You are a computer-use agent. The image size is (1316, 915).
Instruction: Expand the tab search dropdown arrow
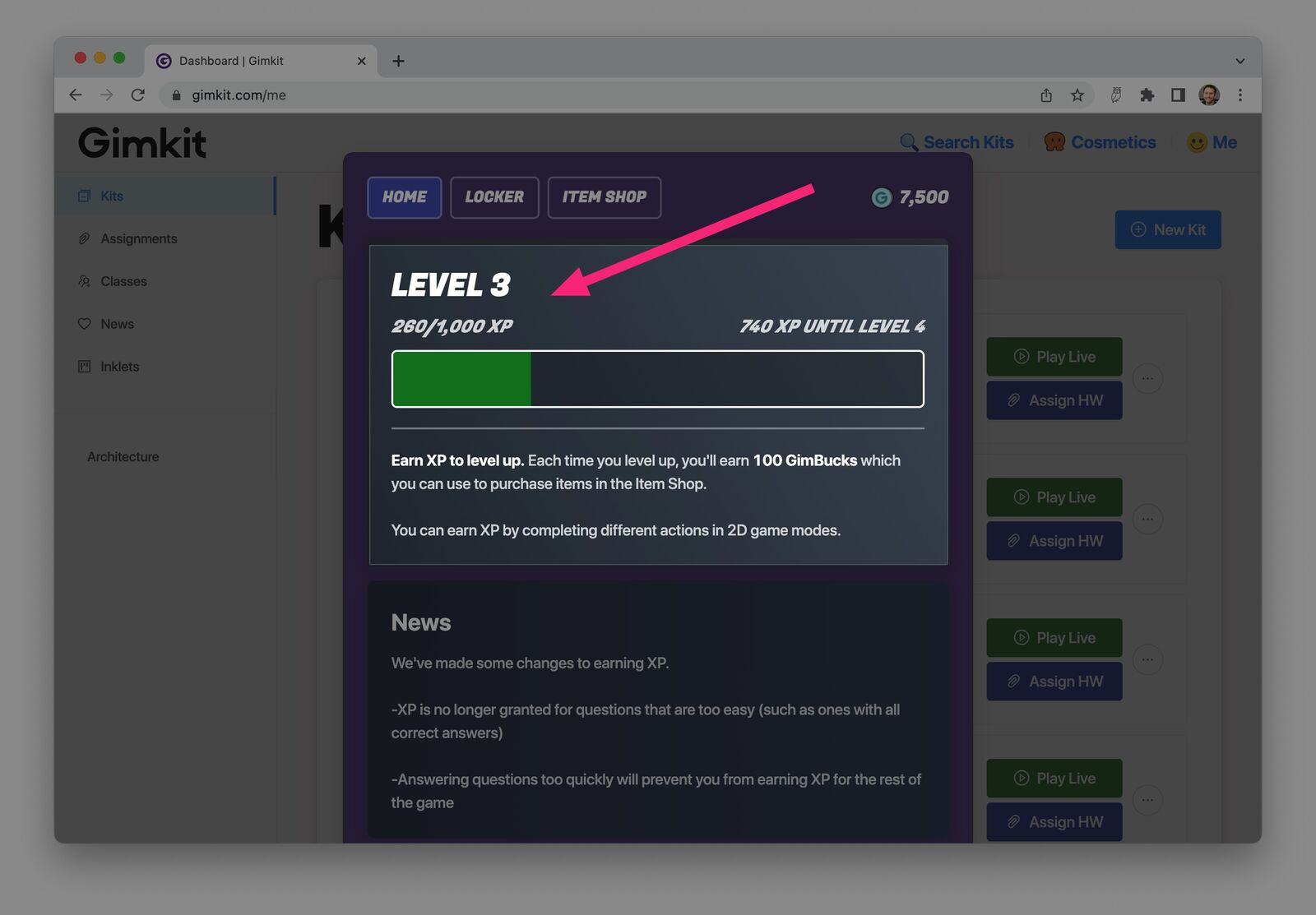(1240, 61)
